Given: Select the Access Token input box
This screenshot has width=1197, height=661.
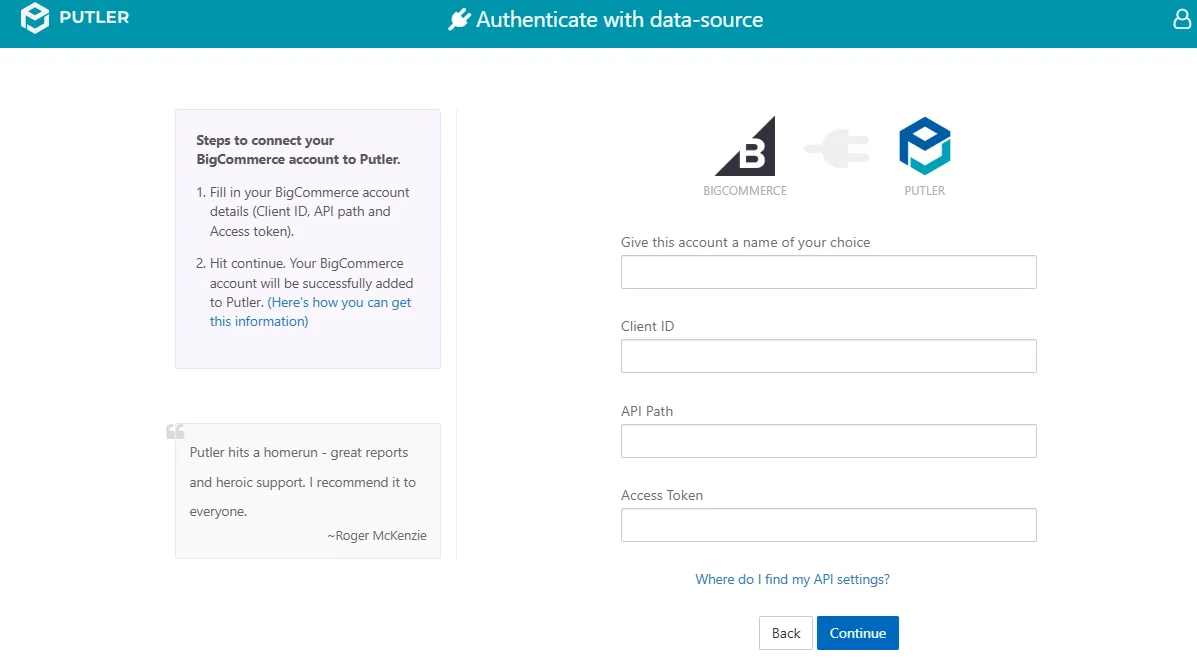Looking at the screenshot, I should (828, 524).
